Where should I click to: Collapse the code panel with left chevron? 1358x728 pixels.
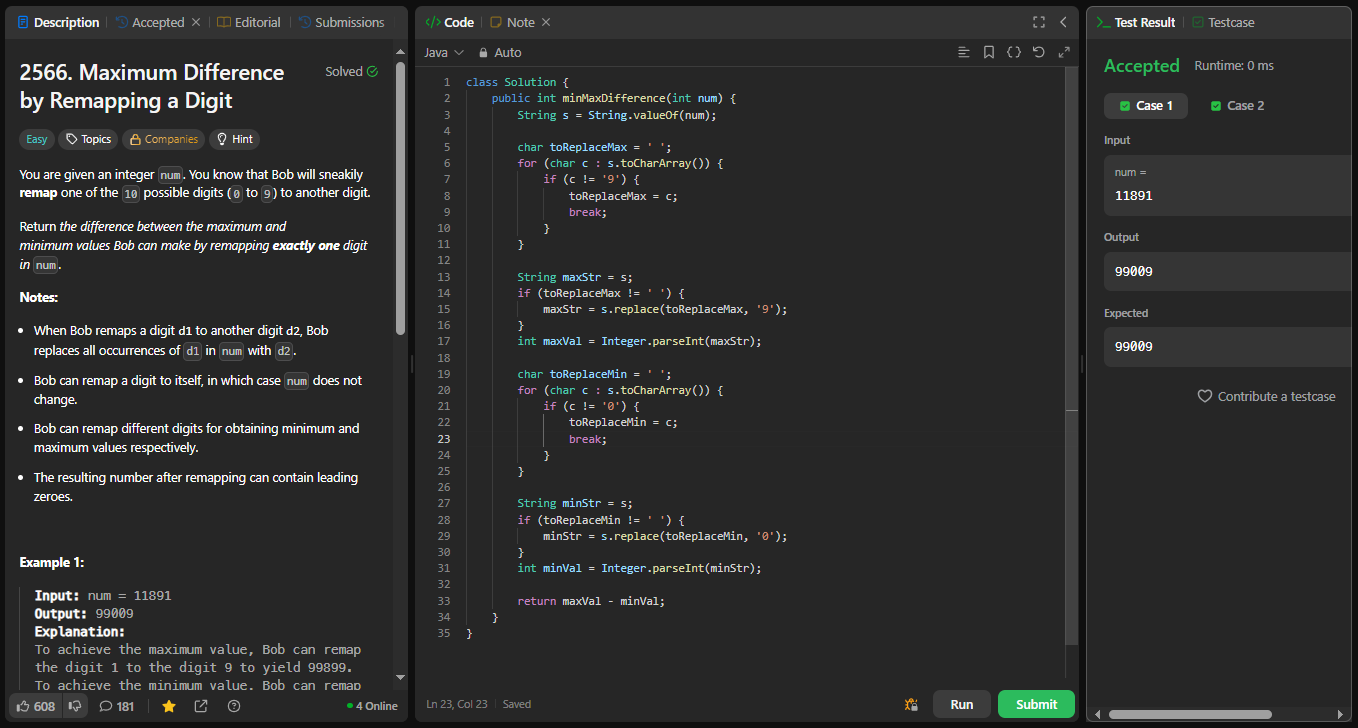pyautogui.click(x=1063, y=22)
